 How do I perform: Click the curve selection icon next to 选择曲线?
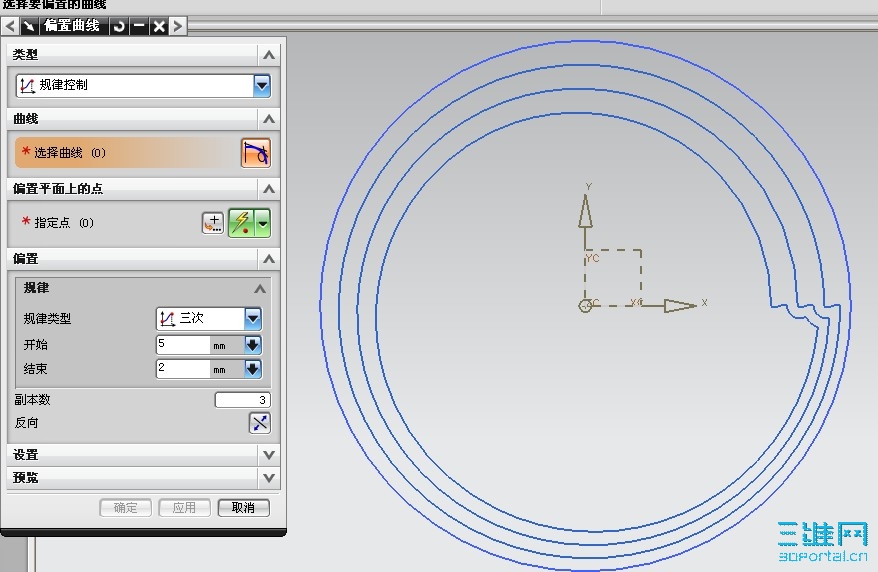pos(256,153)
